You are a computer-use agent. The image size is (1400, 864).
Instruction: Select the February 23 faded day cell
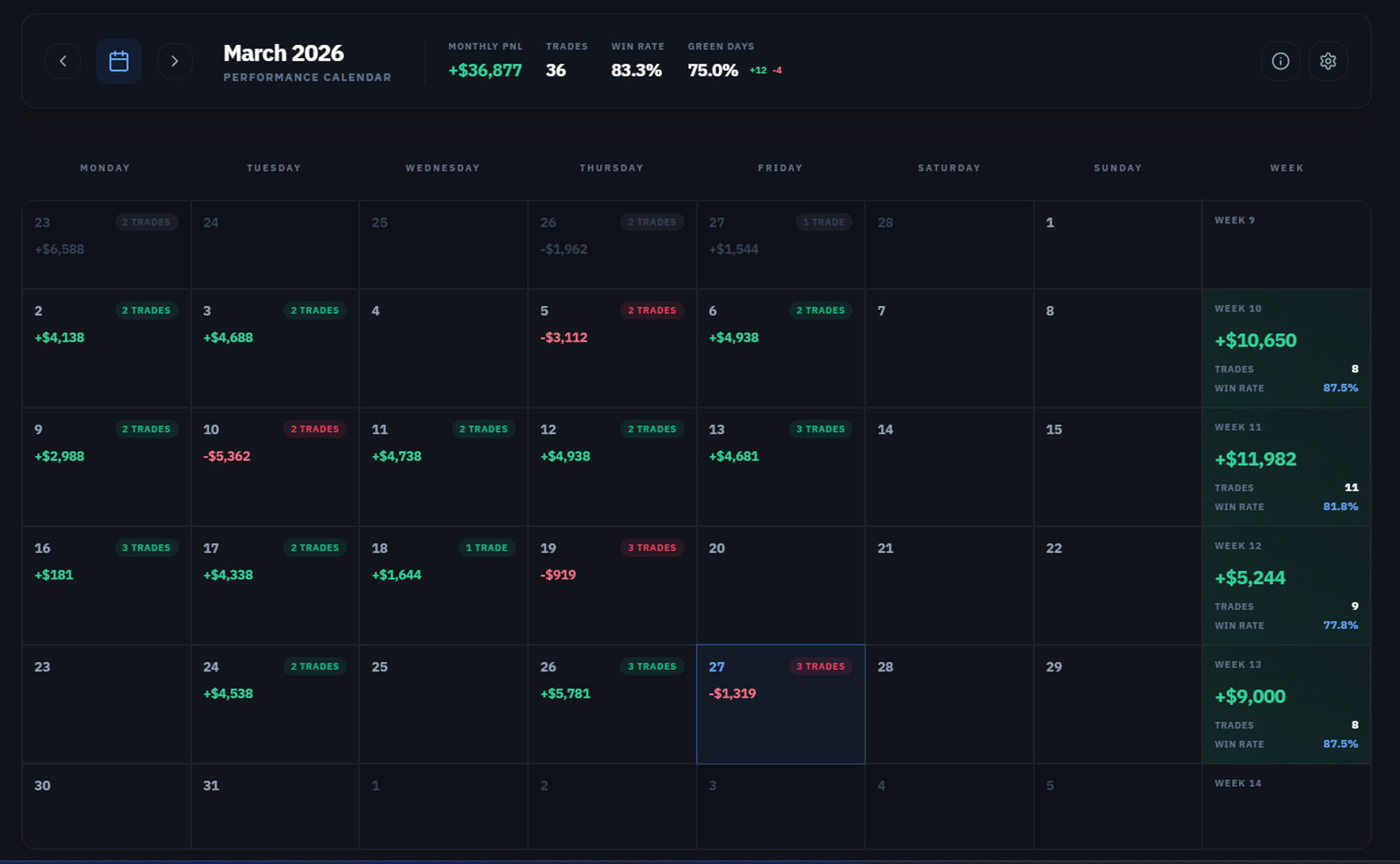point(106,245)
